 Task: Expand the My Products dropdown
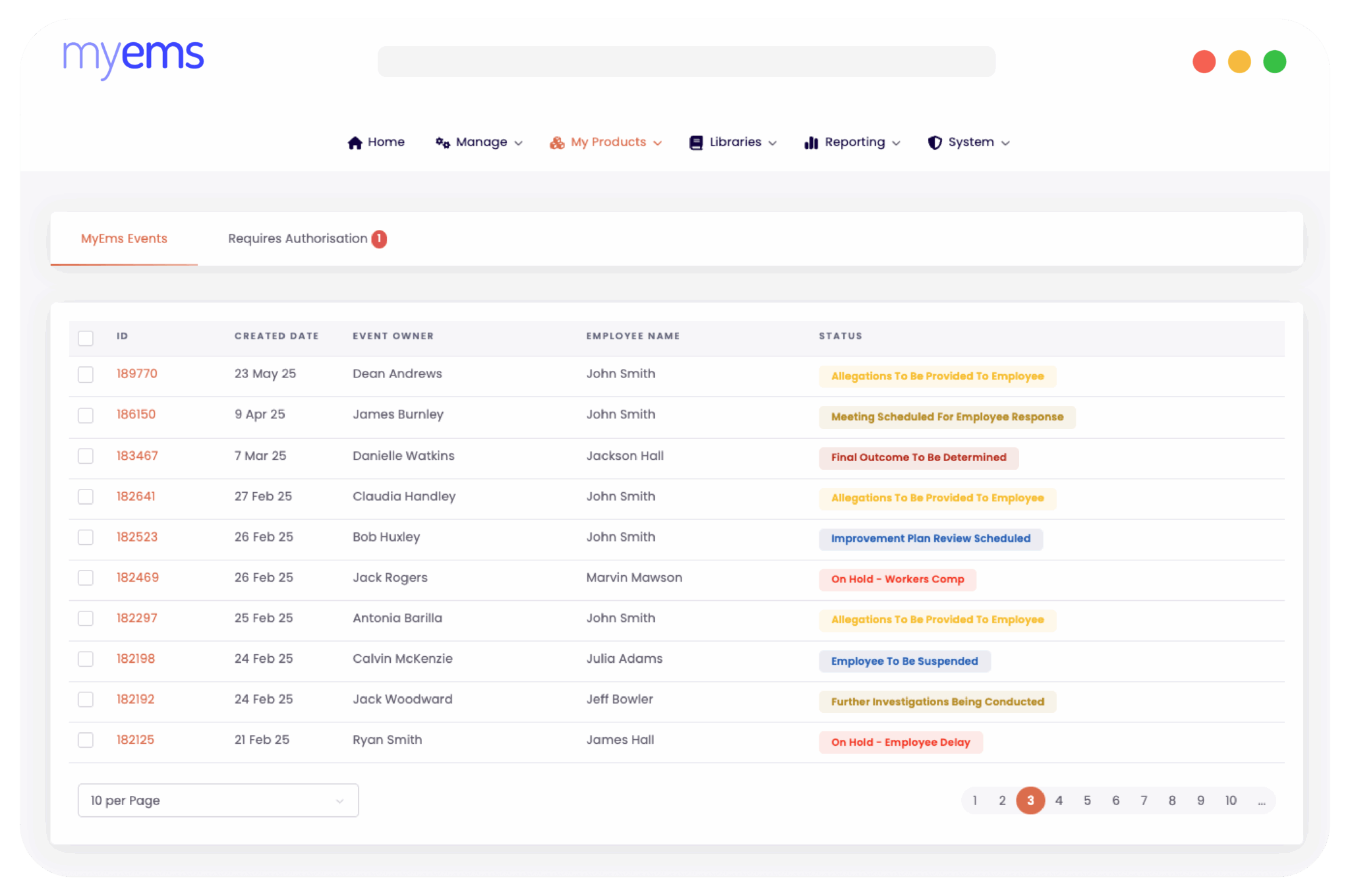point(658,142)
